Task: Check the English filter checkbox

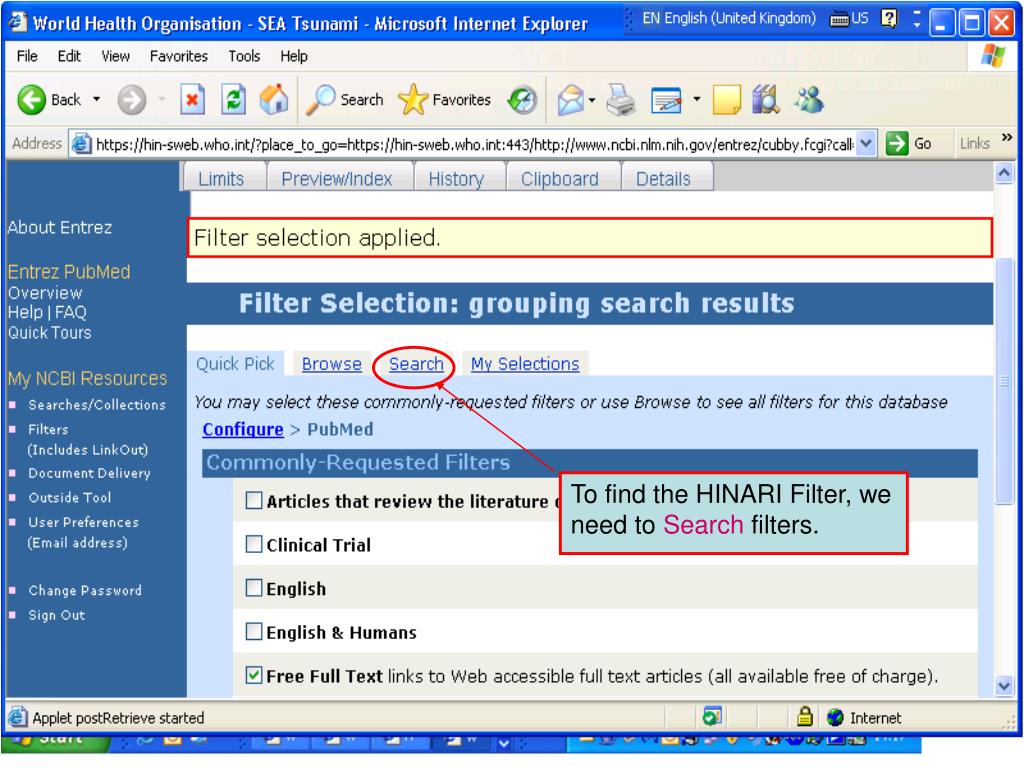Action: pos(253,588)
